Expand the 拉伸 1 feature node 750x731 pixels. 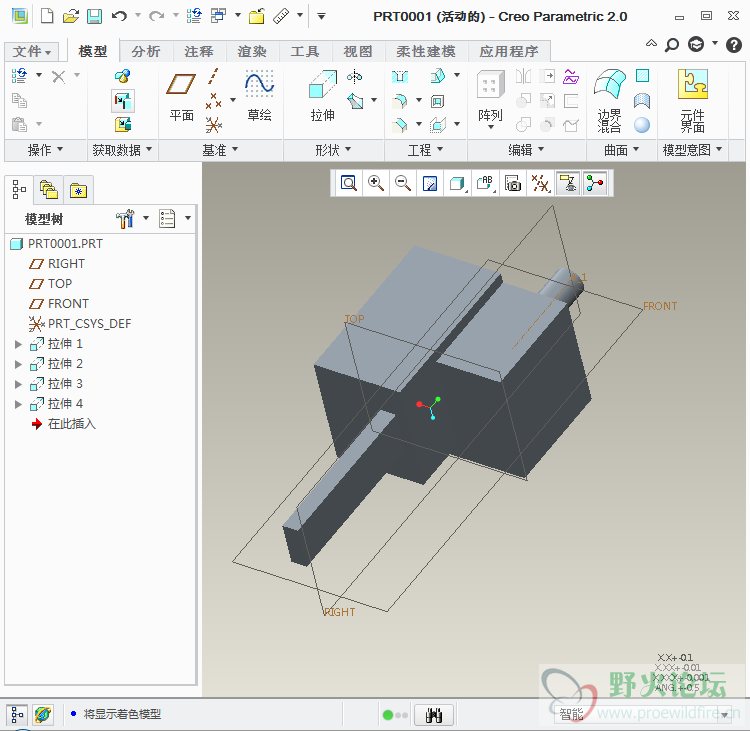pos(18,344)
